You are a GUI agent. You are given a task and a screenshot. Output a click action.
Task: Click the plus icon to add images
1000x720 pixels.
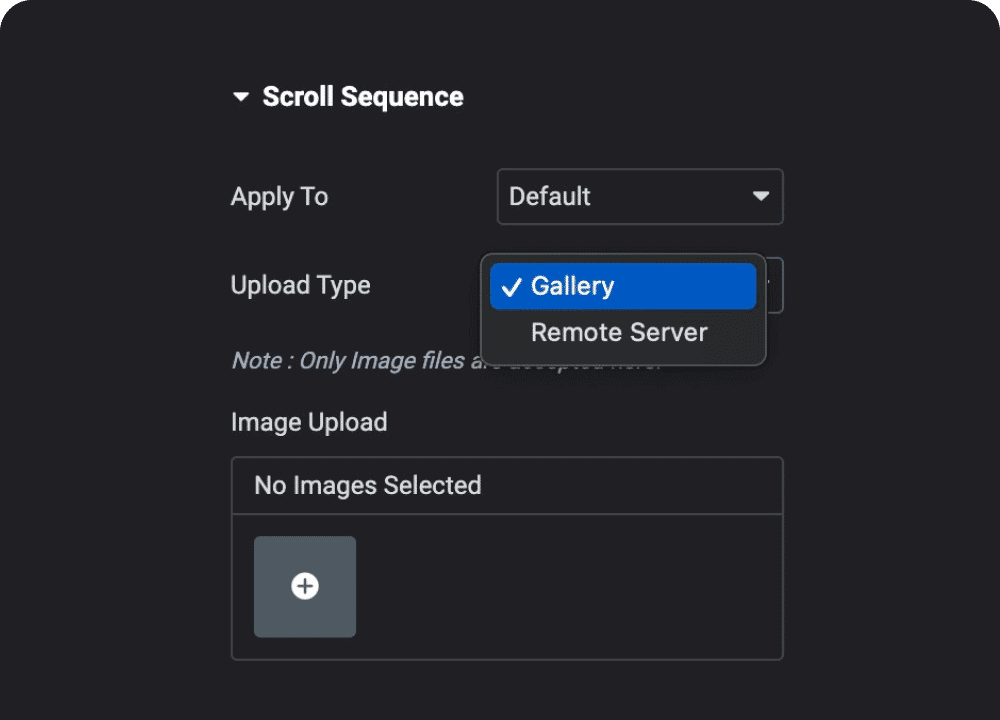point(305,587)
